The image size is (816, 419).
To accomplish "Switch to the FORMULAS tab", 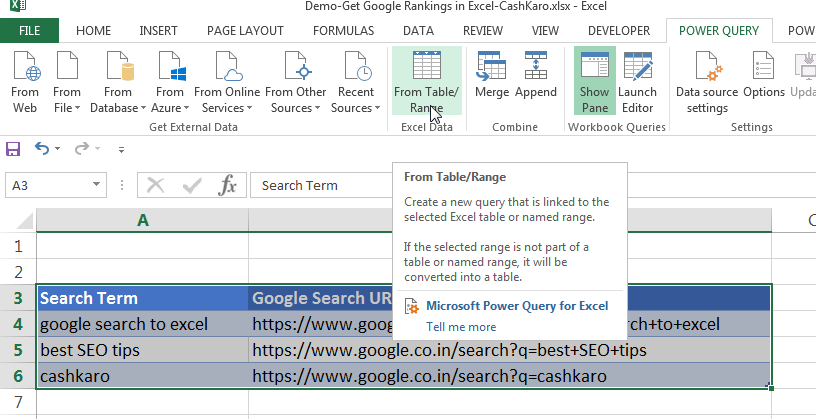I will point(343,31).
